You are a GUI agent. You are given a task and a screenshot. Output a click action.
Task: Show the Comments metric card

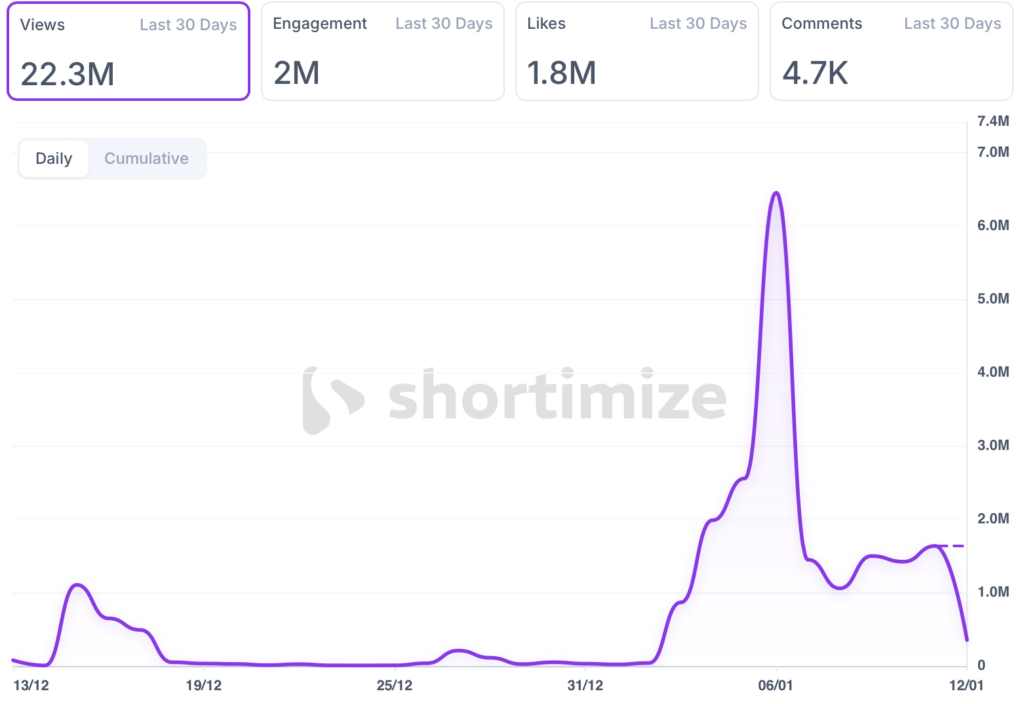click(x=890, y=51)
